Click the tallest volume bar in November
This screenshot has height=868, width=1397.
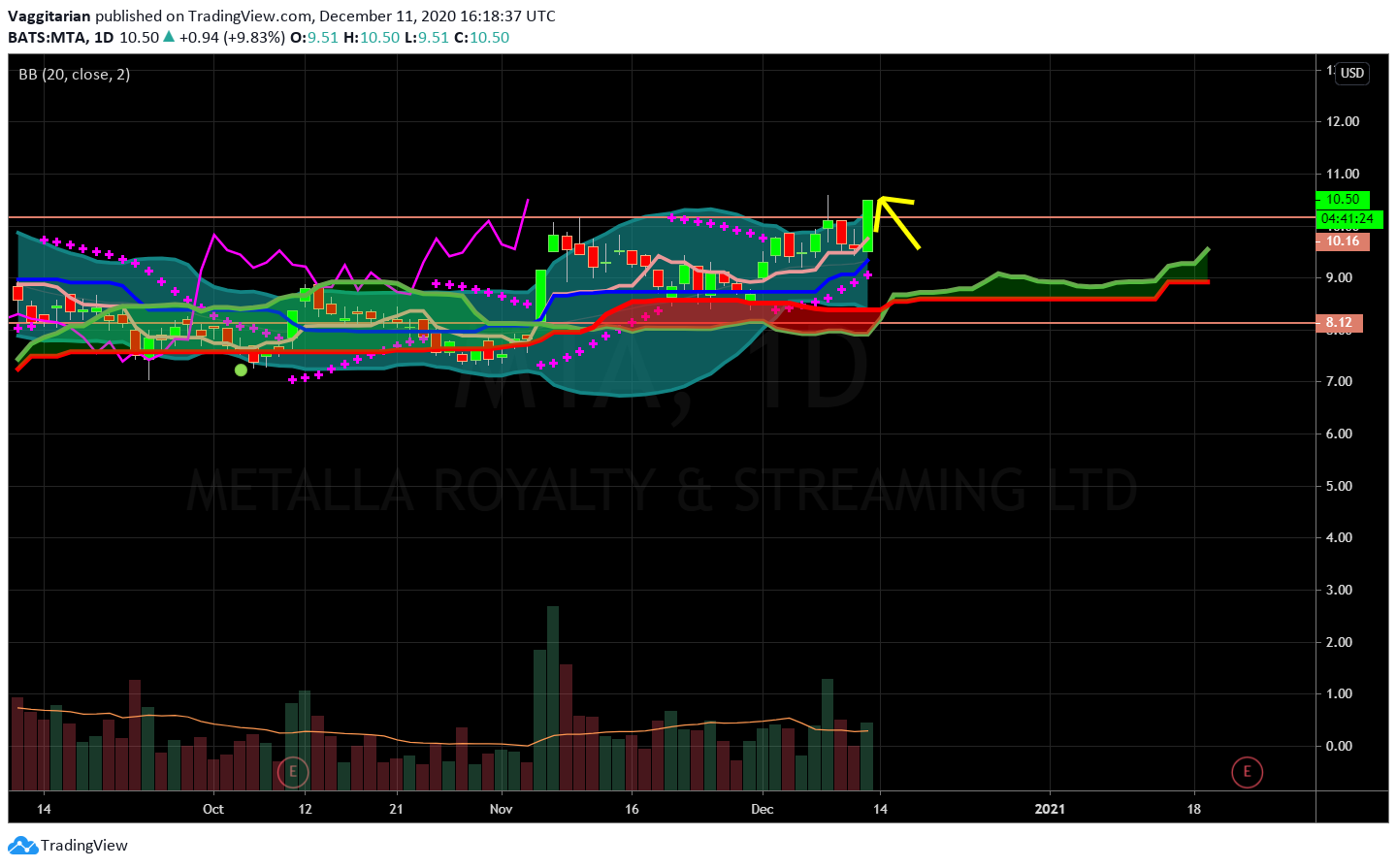pyautogui.click(x=553, y=698)
